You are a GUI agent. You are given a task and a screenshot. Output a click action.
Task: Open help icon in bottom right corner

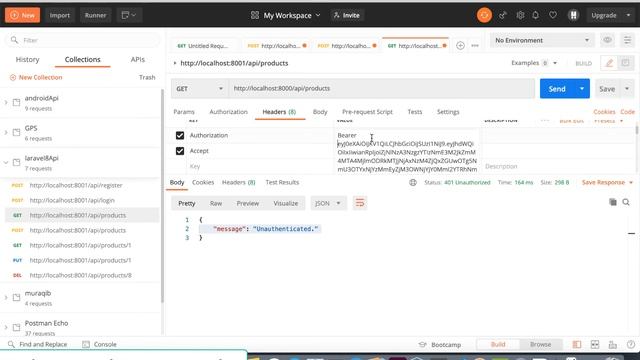click(x=631, y=345)
